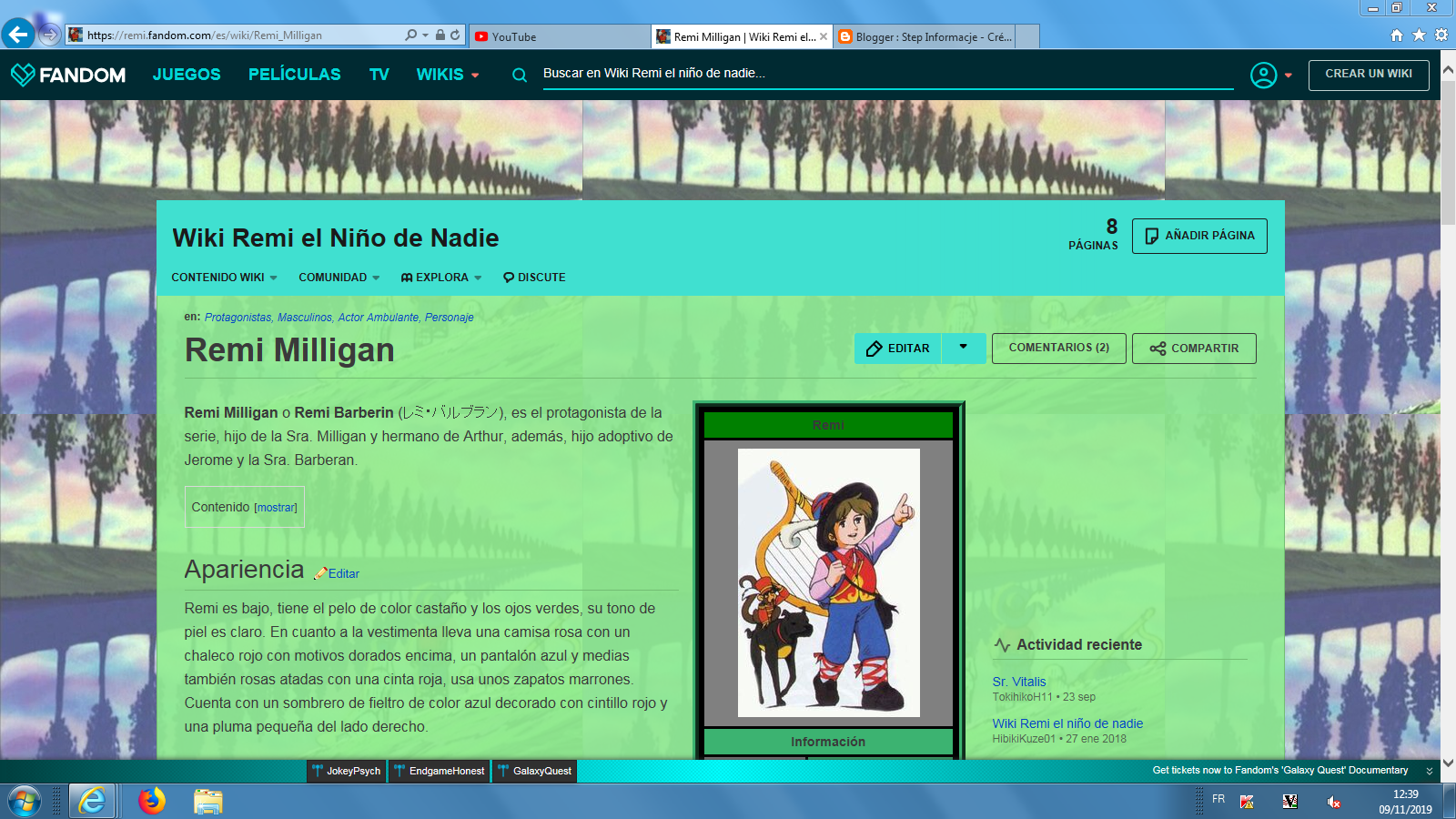Expand the EXPLORA menu
This screenshot has width=1456, height=819.
[x=441, y=278]
